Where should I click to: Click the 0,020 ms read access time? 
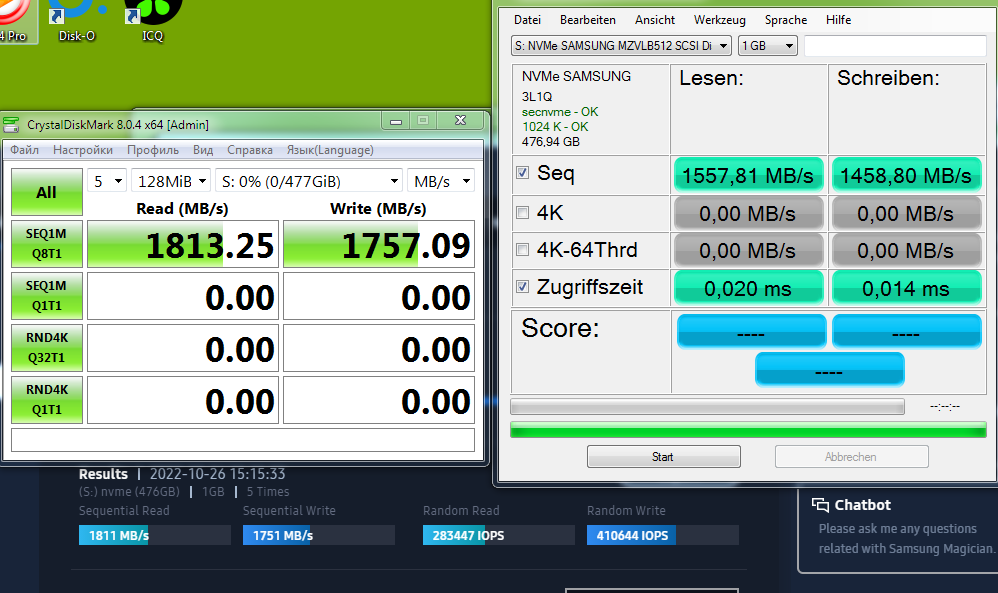(748, 288)
